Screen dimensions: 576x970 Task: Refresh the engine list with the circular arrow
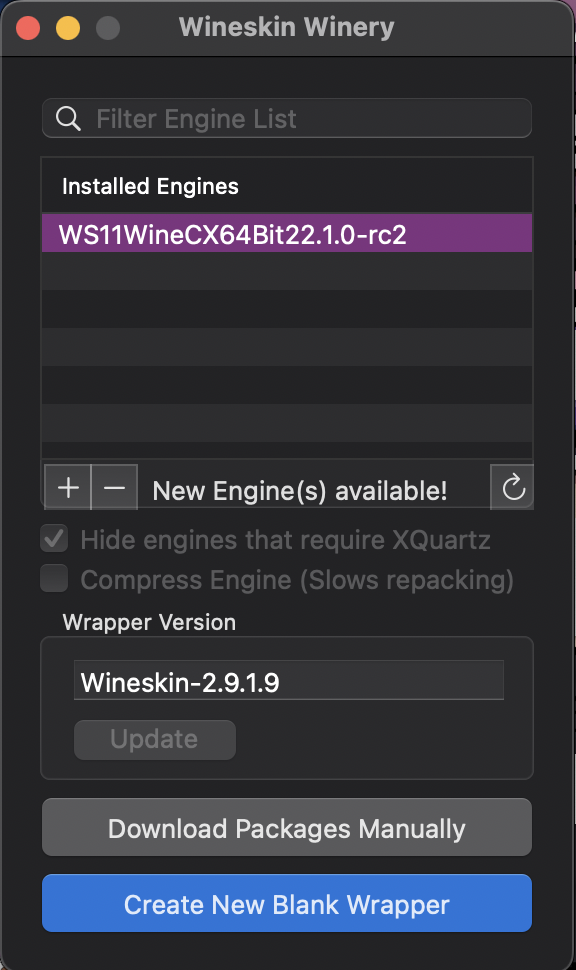512,487
